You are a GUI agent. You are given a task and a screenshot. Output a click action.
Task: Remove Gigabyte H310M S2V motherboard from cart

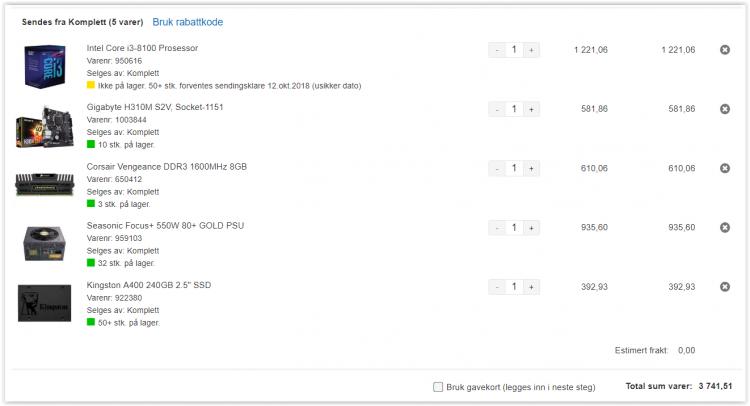tap(725, 109)
